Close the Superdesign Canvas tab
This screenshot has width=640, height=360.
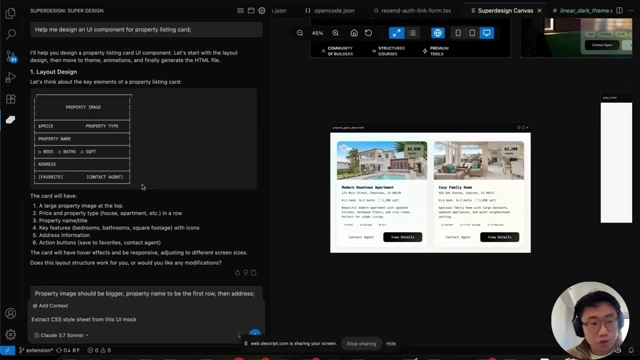540,11
